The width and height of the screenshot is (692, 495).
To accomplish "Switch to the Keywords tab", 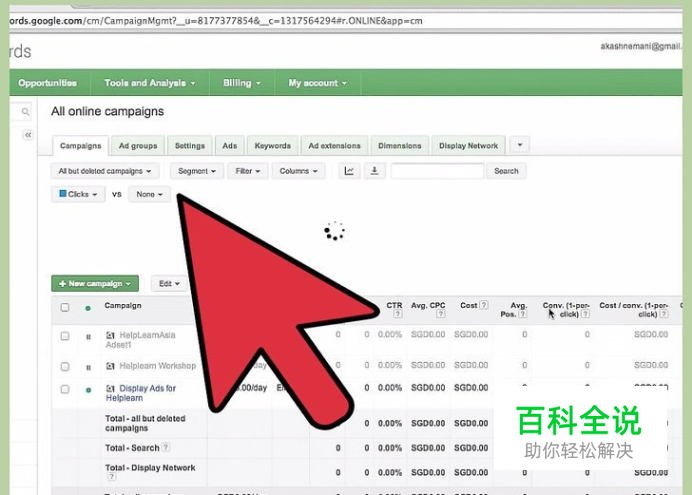I will click(x=272, y=146).
